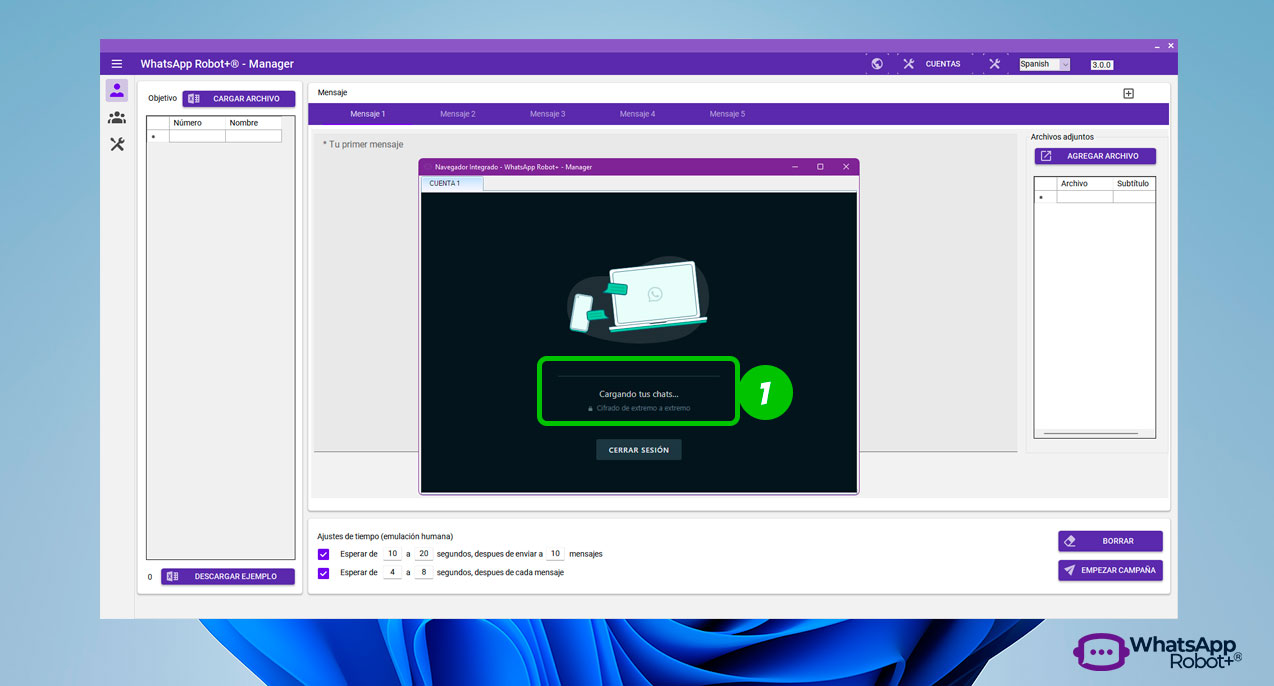The width and height of the screenshot is (1274, 686).
Task: Click the 8 seconds maximum field
Action: [424, 573]
